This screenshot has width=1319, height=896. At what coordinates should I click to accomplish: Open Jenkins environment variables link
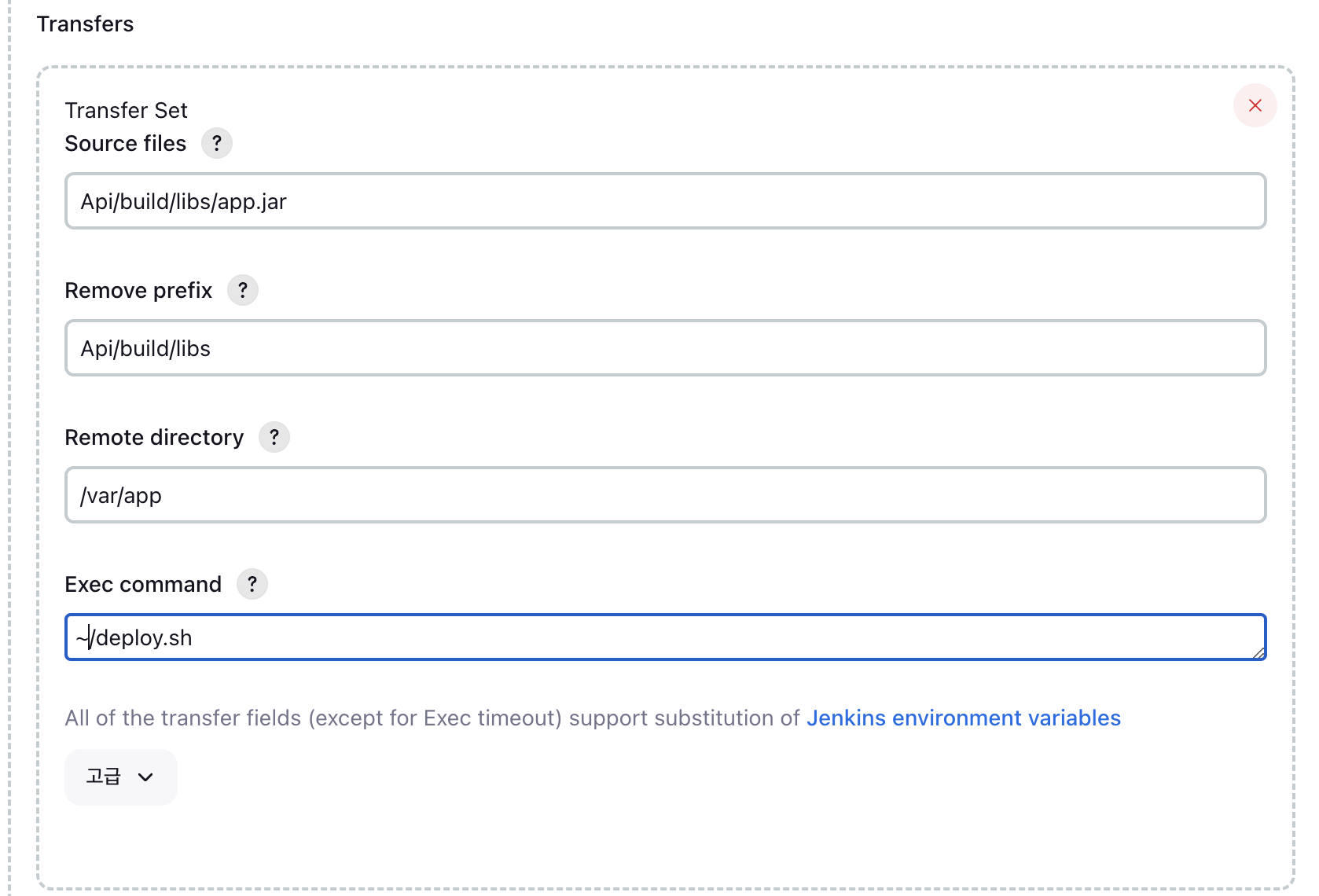tap(964, 718)
